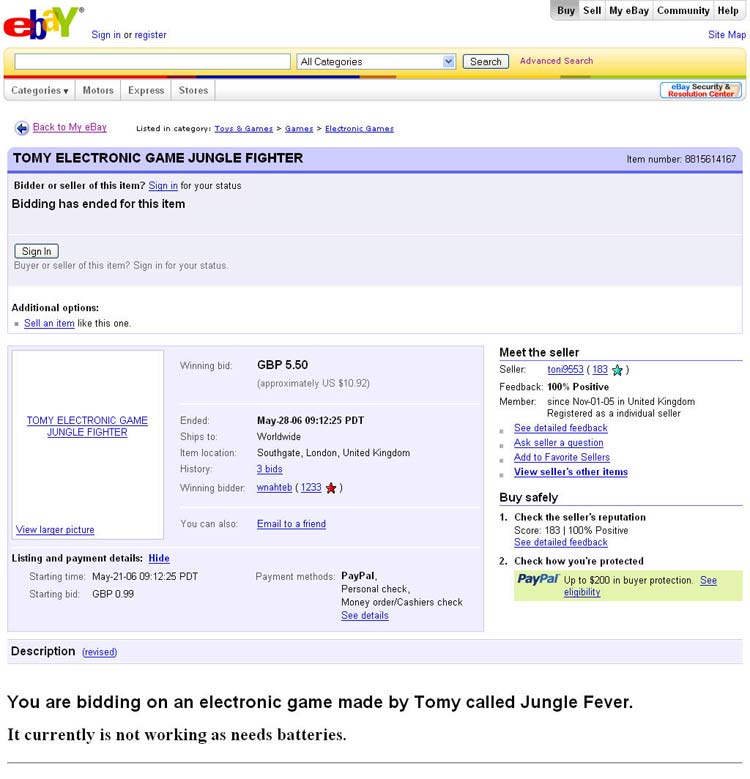Open the Site Map link

[727, 34]
